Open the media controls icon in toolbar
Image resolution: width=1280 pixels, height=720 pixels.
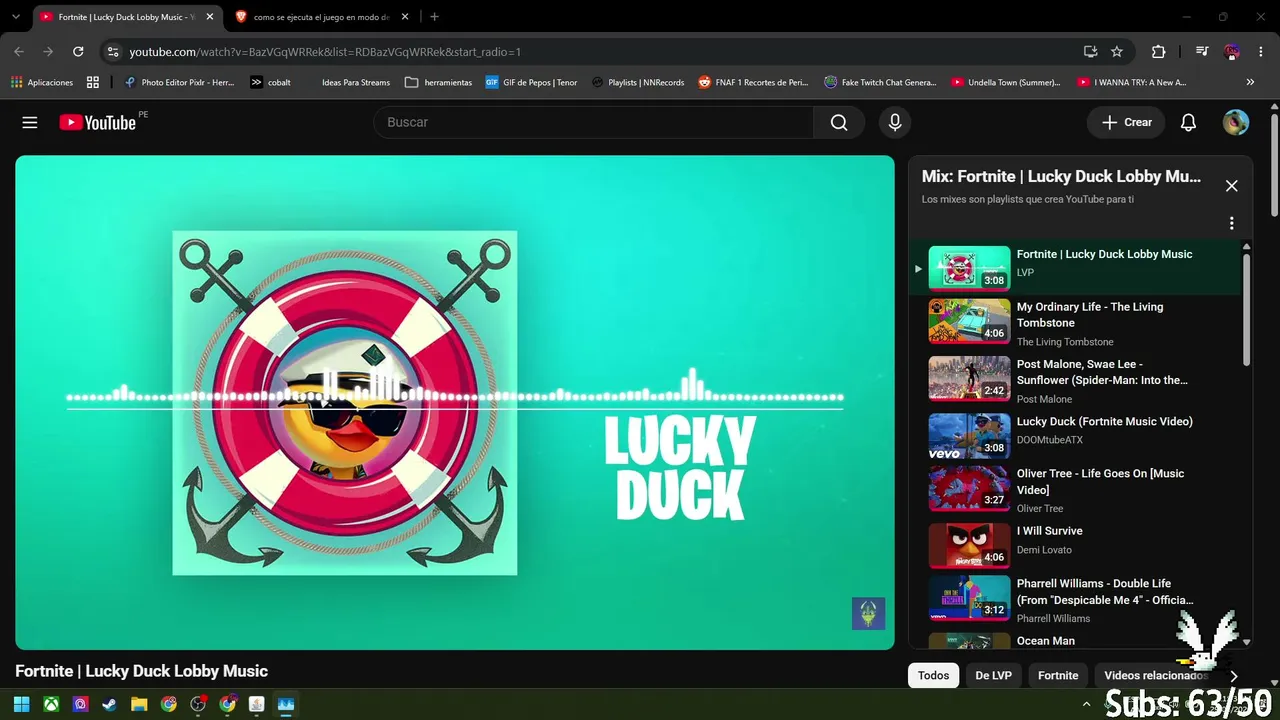point(1202,51)
